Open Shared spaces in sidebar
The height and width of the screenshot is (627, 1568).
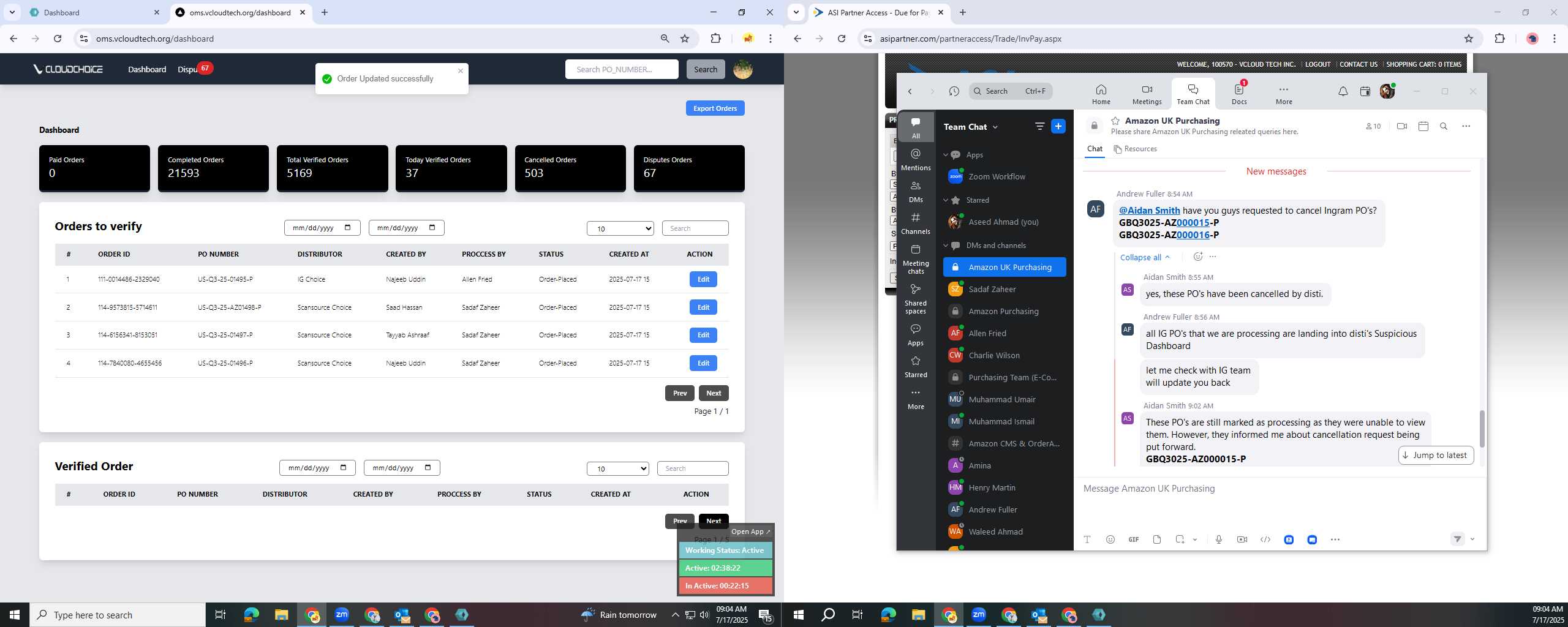click(916, 299)
